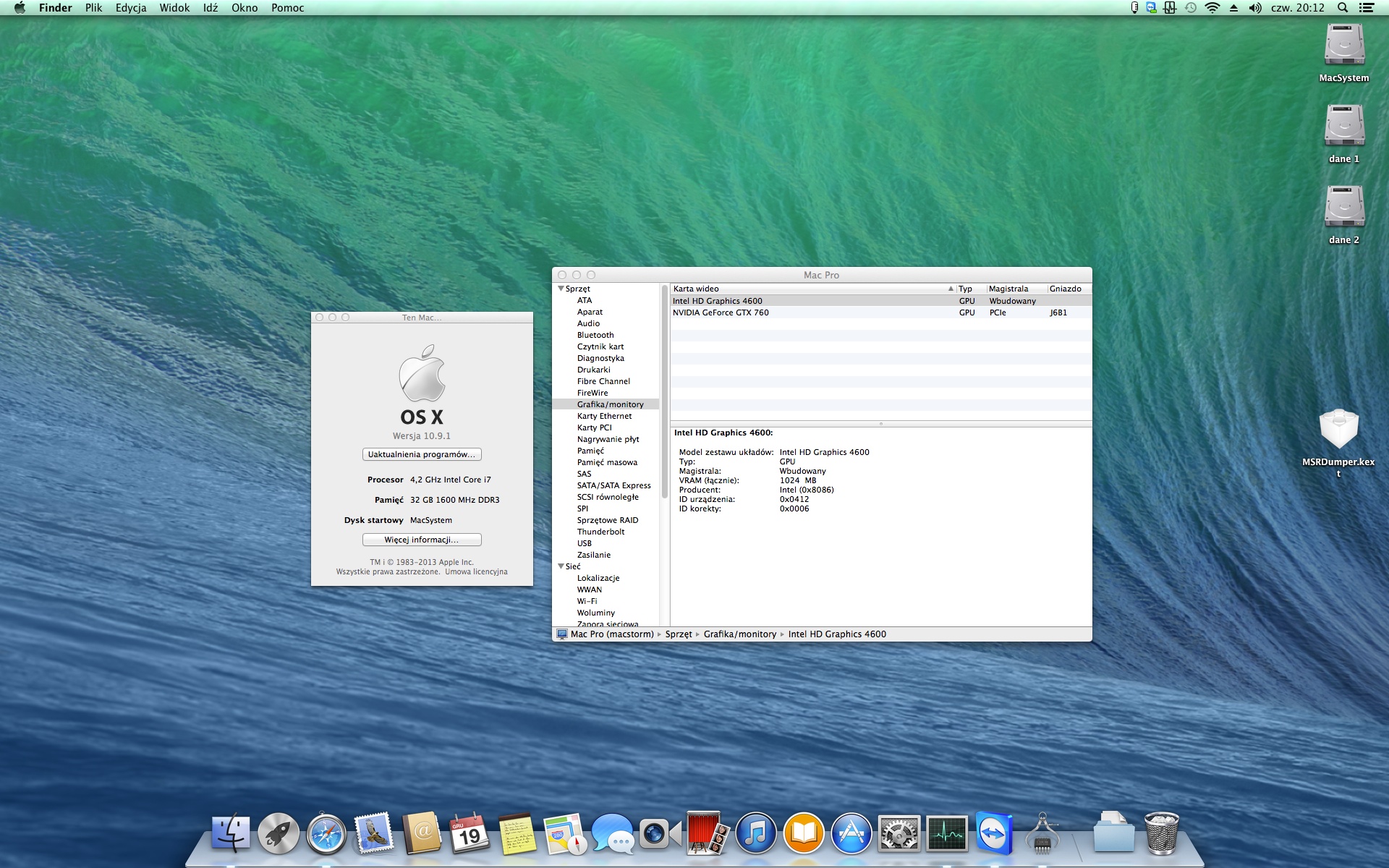
Task: Select Wi-Fi under Sieć in sidebar
Action: point(587,601)
